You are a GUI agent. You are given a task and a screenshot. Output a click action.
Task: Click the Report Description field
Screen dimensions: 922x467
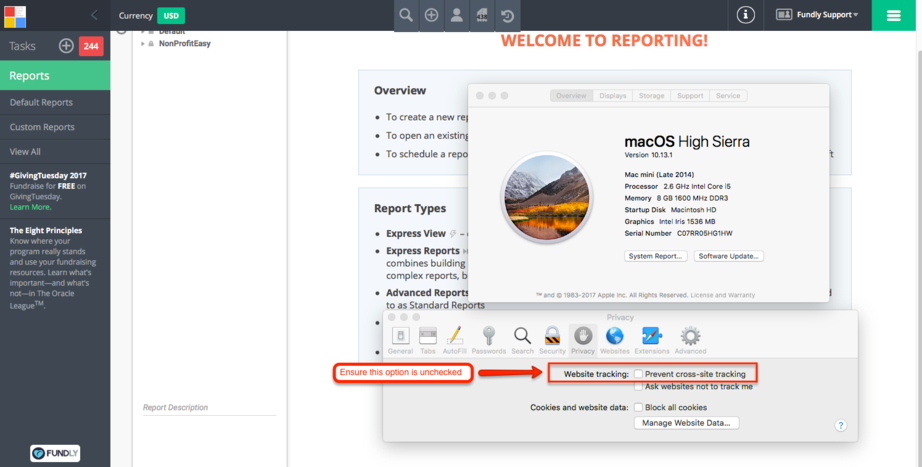click(209, 408)
